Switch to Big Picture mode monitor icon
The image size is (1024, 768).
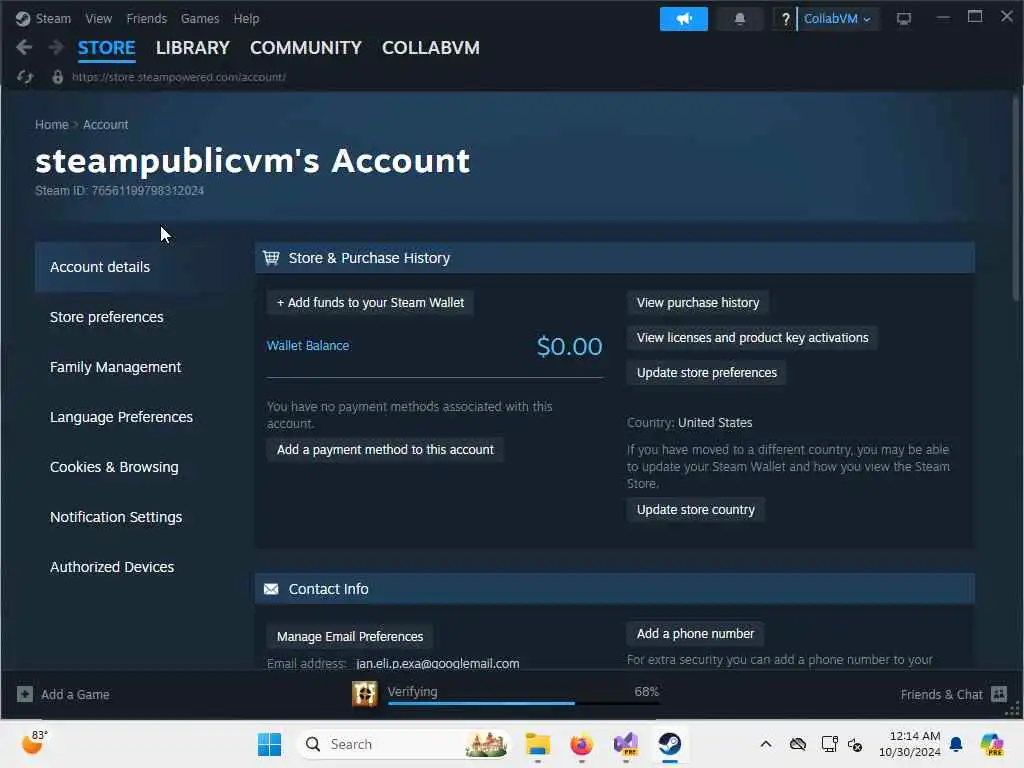pyautogui.click(x=903, y=19)
